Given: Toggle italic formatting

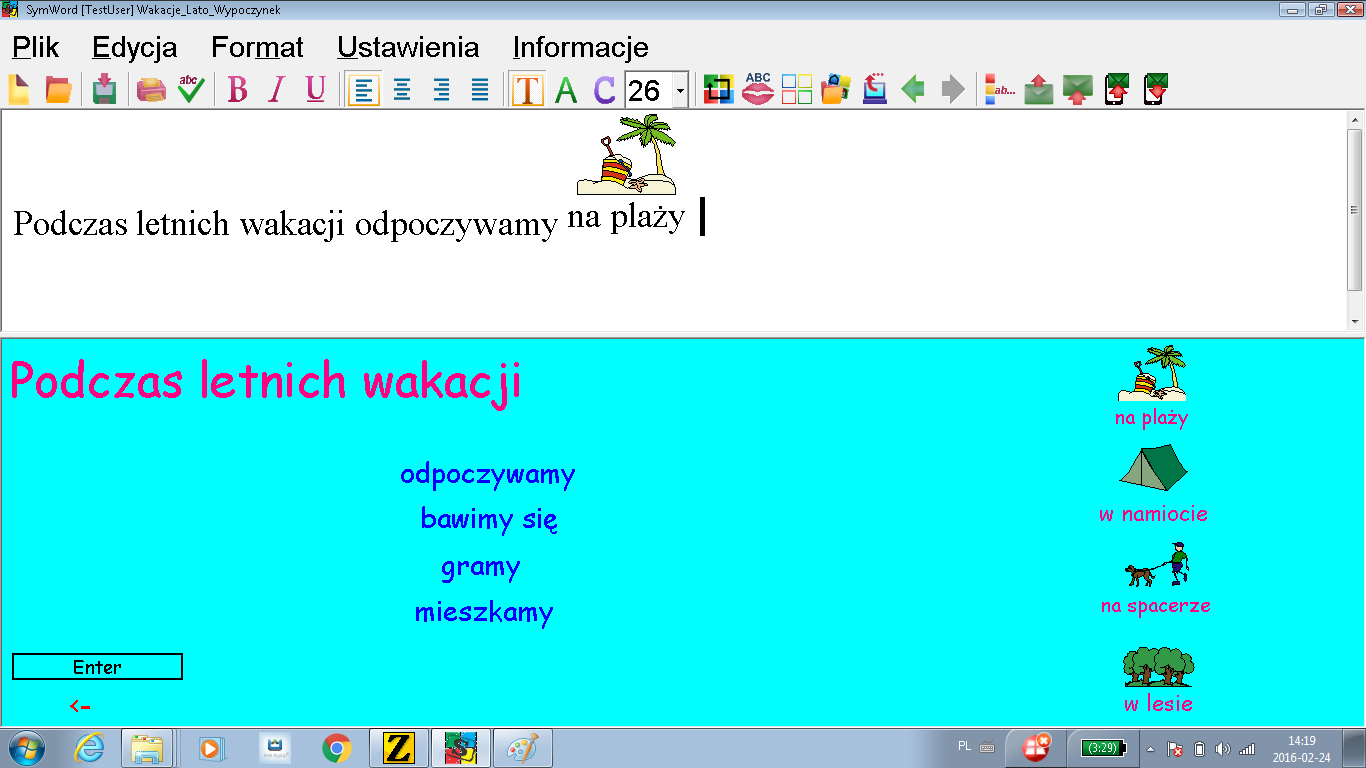Looking at the screenshot, I should pos(277,90).
